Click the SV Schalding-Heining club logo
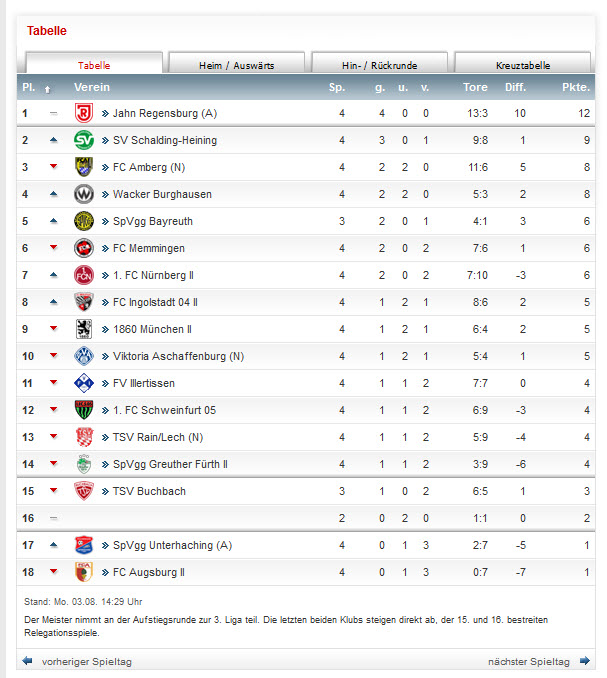Viewport: 607px width, 678px height. pyautogui.click(x=84, y=140)
